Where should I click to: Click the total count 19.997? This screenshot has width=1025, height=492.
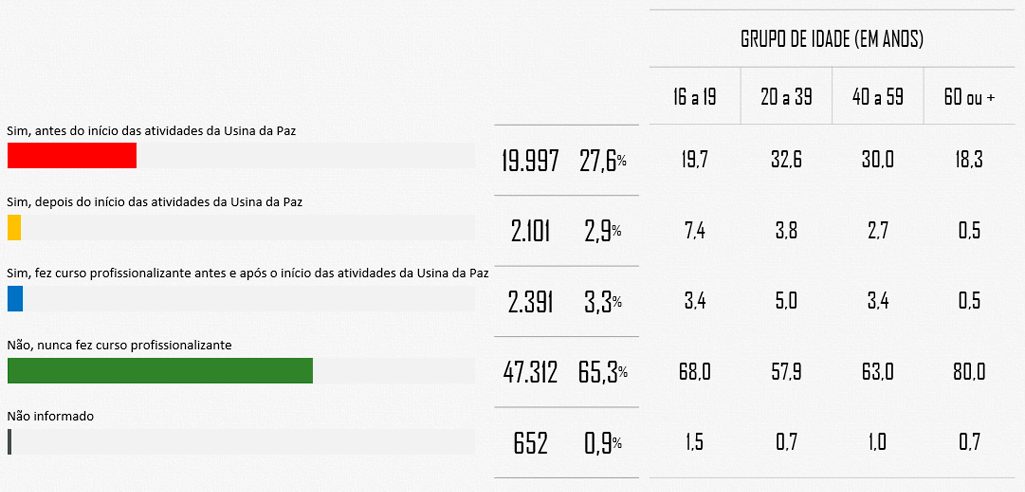[x=530, y=161]
